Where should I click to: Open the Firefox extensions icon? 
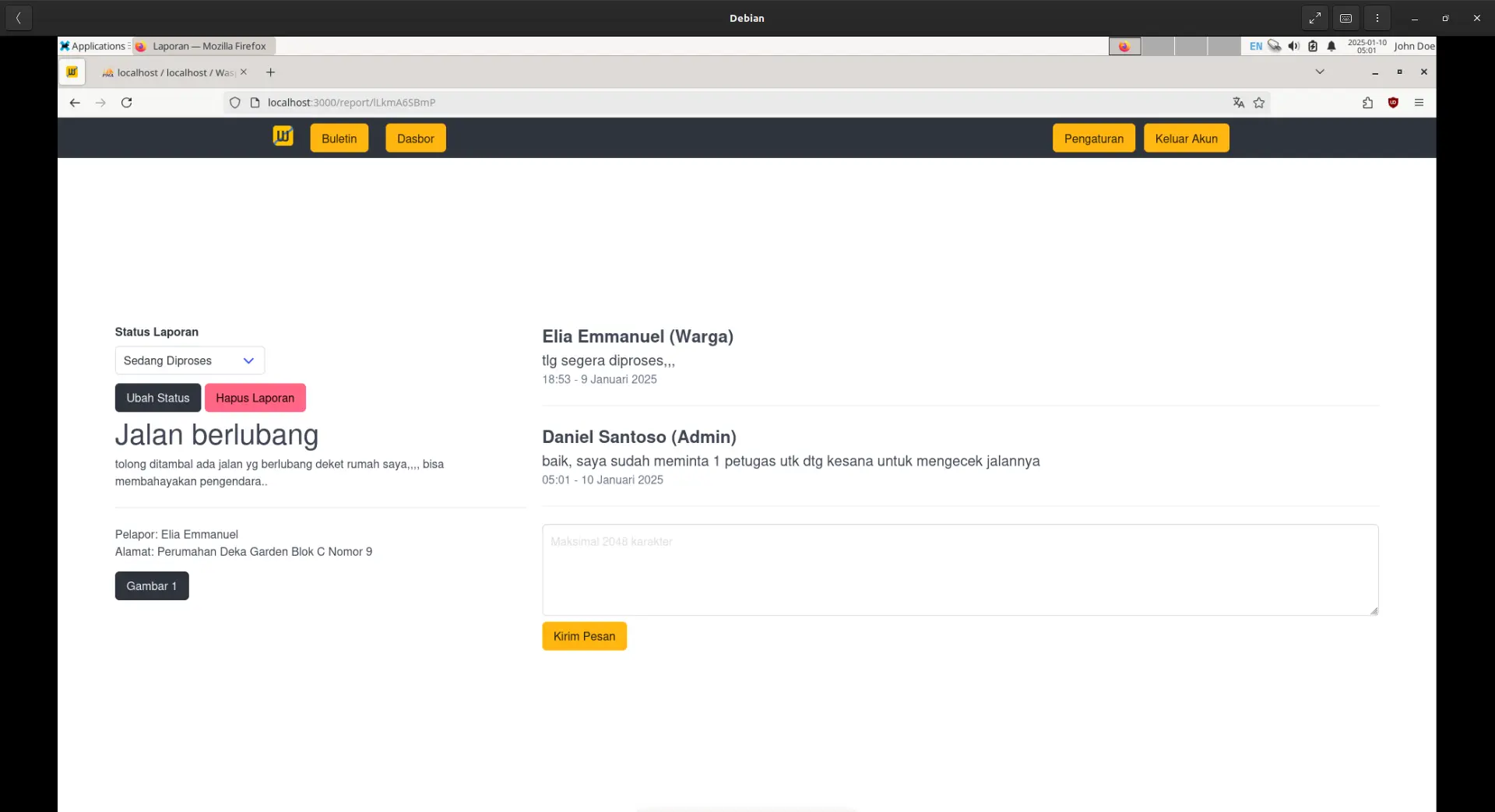1367,103
